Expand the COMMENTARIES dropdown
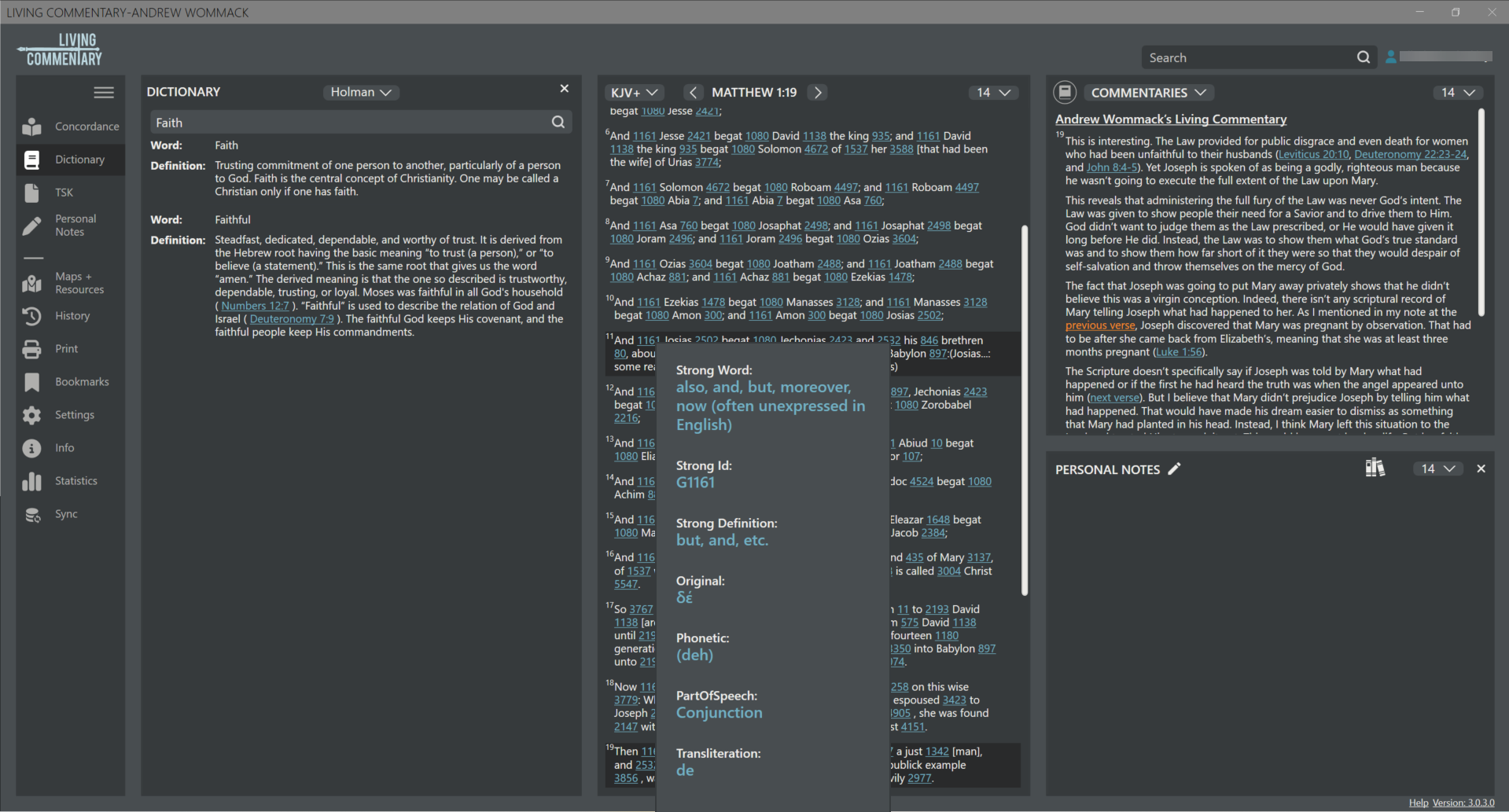Viewport: 1509px width, 812px height. [x=1148, y=93]
